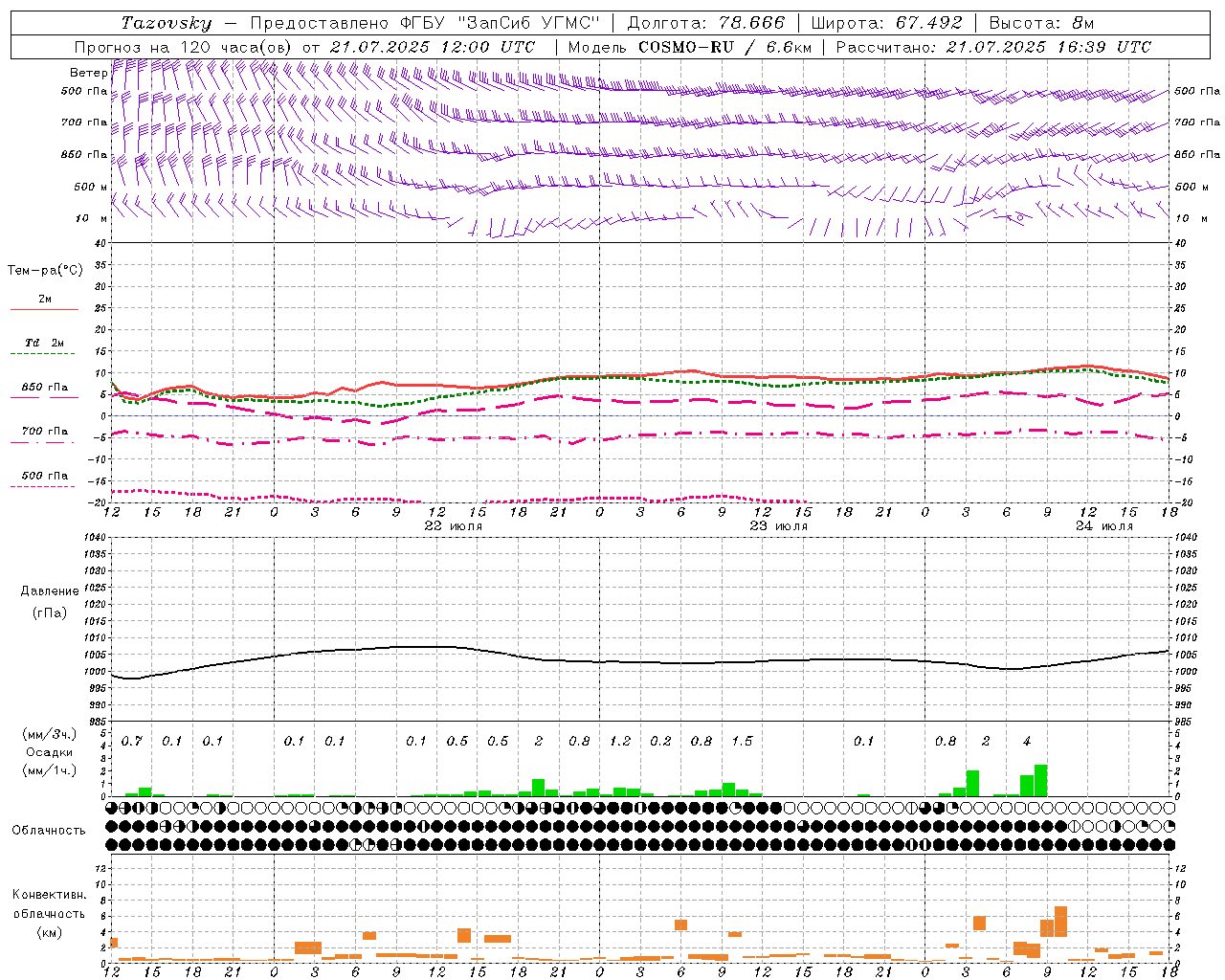Click the tallest orange convective cloud bar

(1060, 922)
